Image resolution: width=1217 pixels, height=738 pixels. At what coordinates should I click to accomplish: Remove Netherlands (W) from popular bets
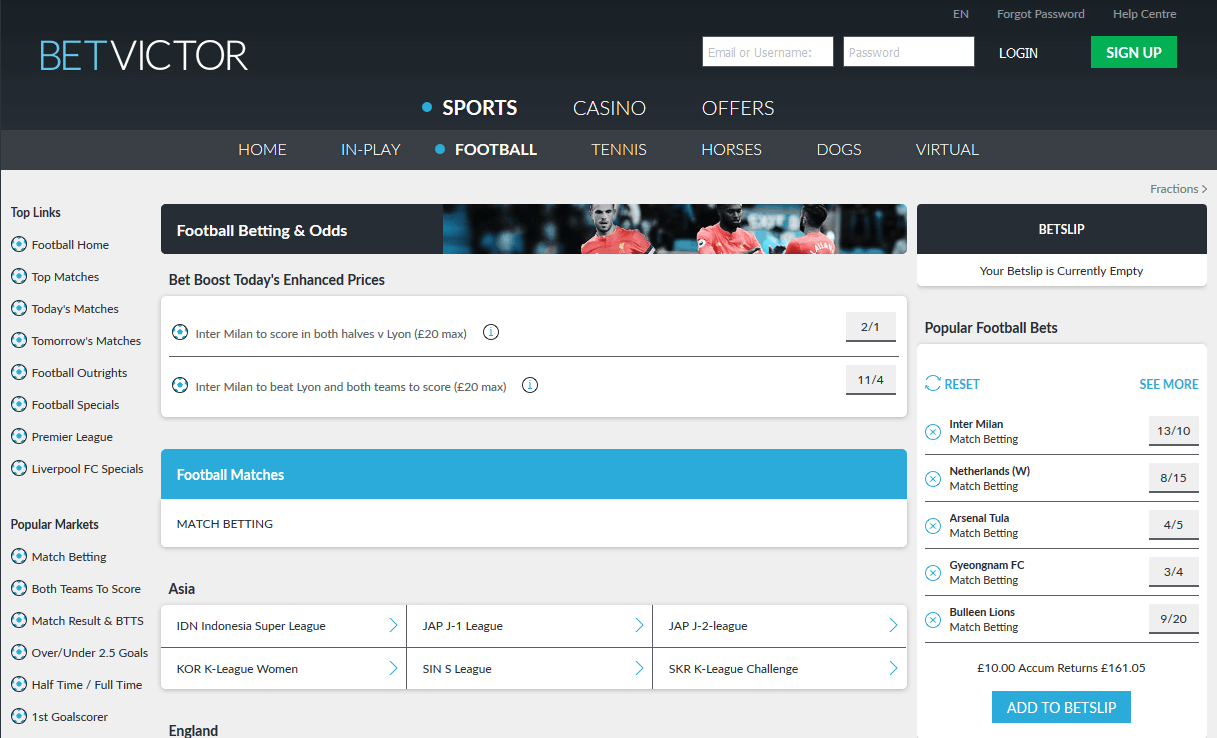coord(933,479)
